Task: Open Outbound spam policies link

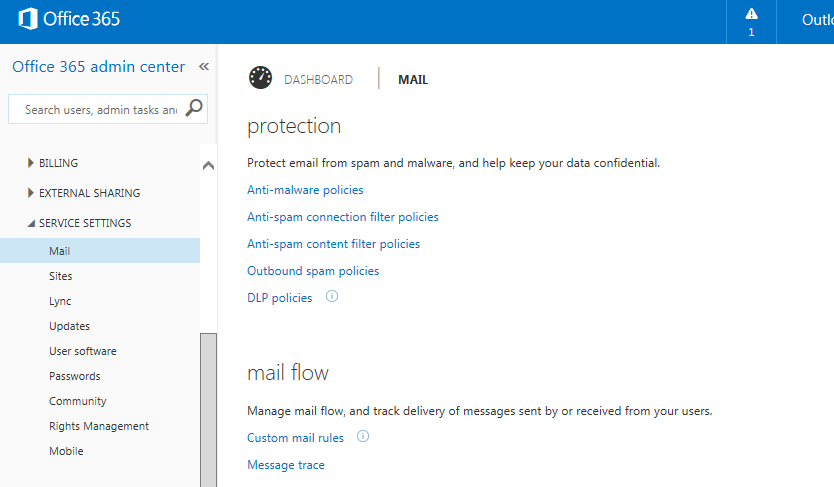Action: pos(313,271)
